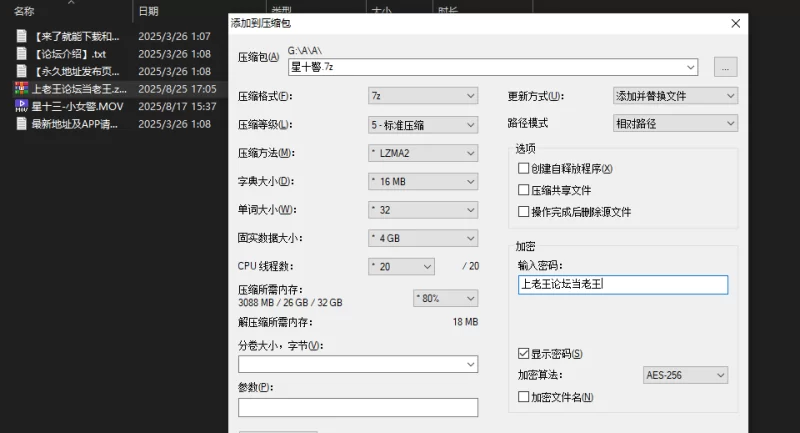This screenshot has height=433, width=800.
Task: Open the CPU 线程数 dropdown
Action: coord(402,266)
